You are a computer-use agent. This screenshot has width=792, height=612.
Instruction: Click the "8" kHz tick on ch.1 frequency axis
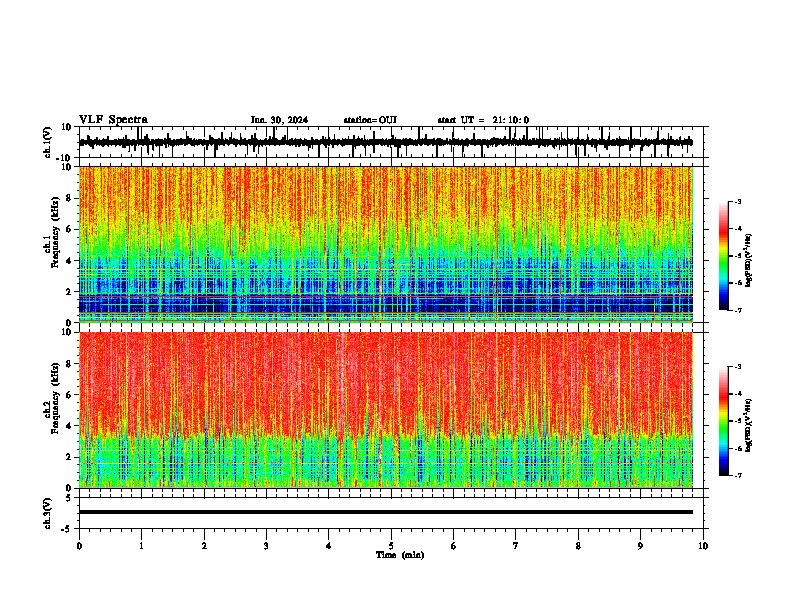tap(70, 198)
